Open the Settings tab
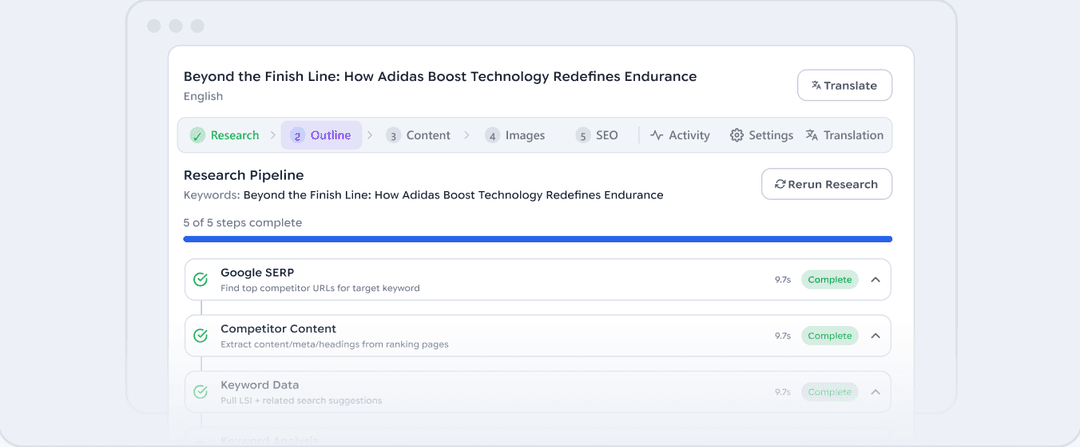 pos(762,135)
